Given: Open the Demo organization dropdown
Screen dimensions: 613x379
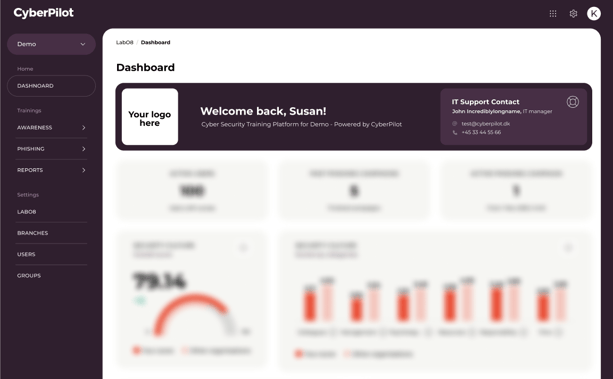Looking at the screenshot, I should tap(51, 44).
